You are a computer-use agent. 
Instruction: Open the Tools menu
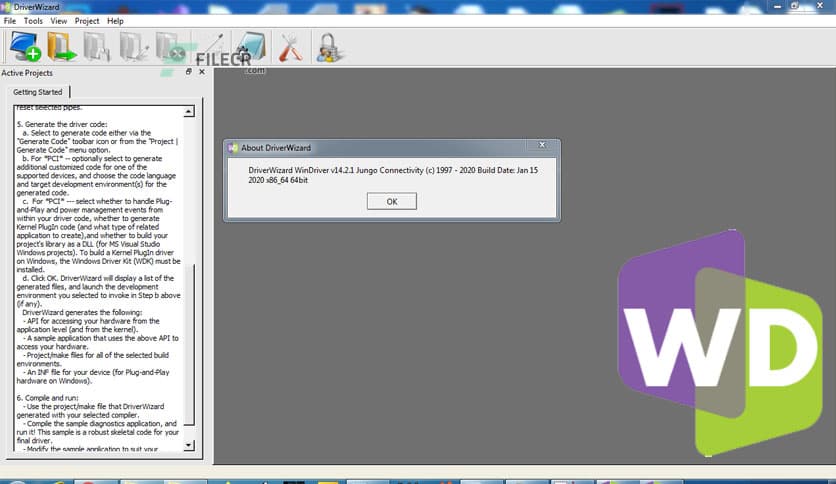coord(33,21)
